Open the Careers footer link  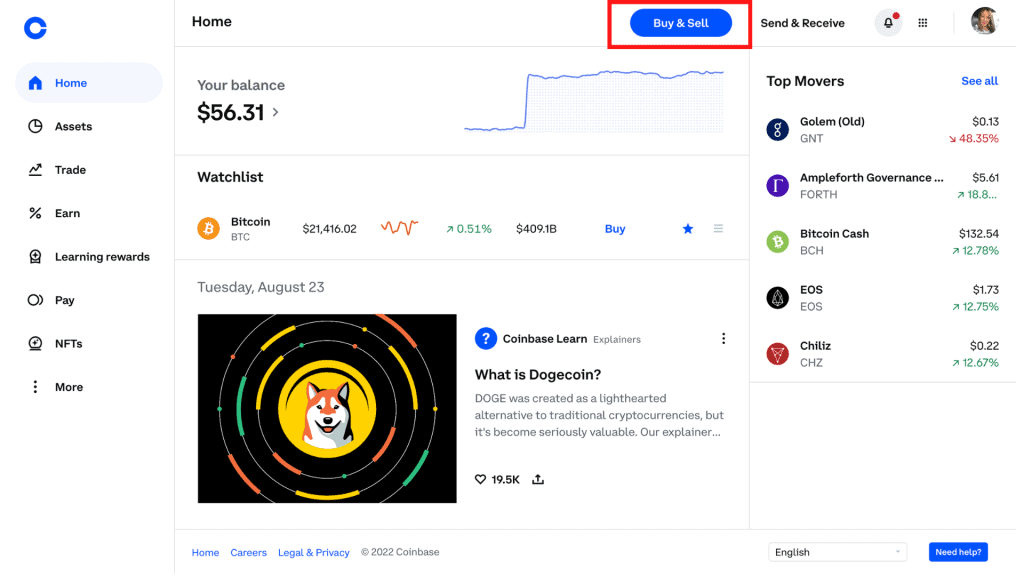coord(248,552)
